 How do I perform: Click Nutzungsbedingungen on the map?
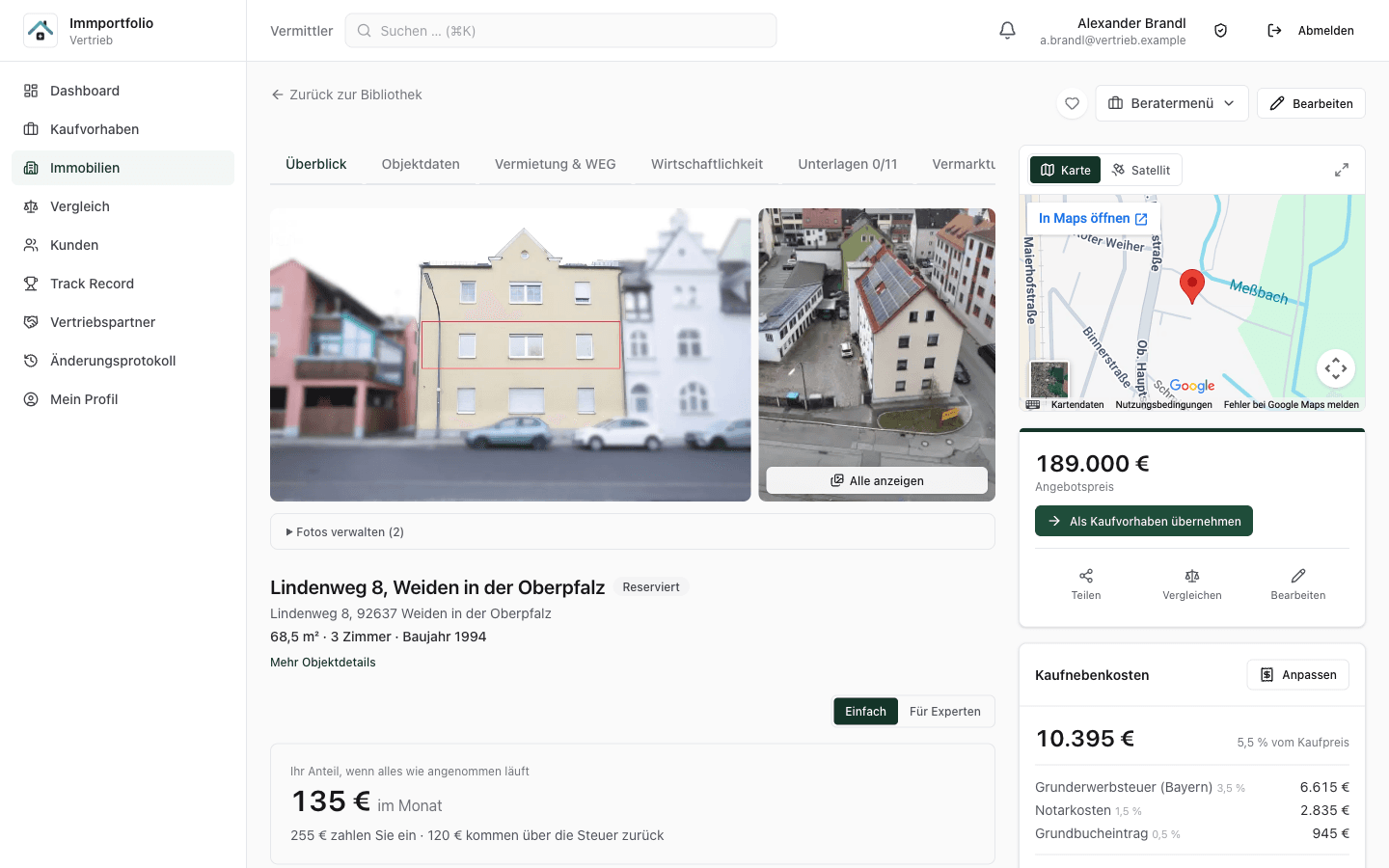[1163, 405]
